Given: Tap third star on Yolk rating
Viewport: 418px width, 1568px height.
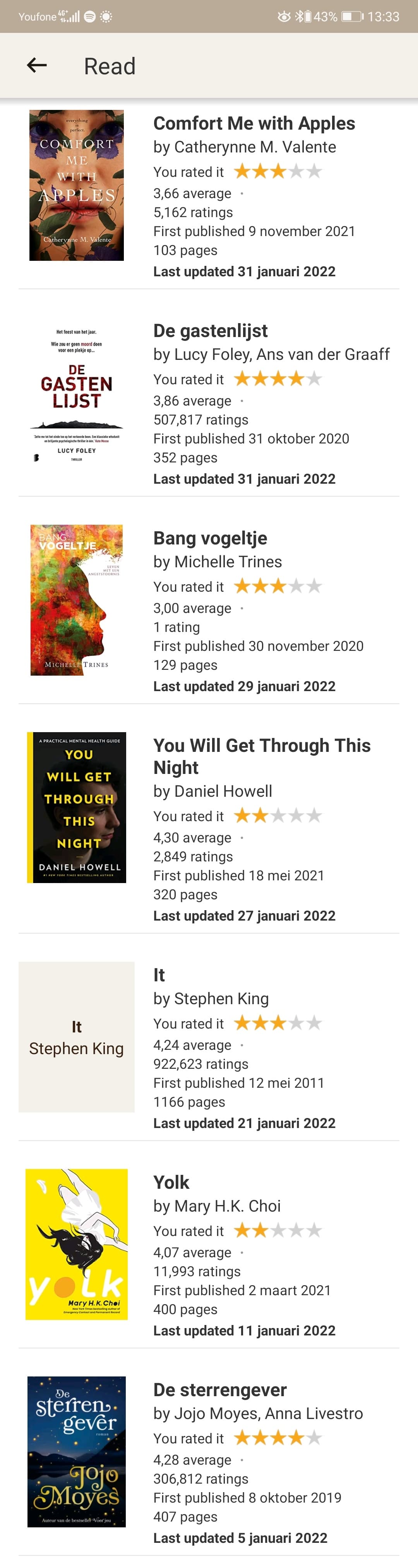Looking at the screenshot, I should (279, 1230).
